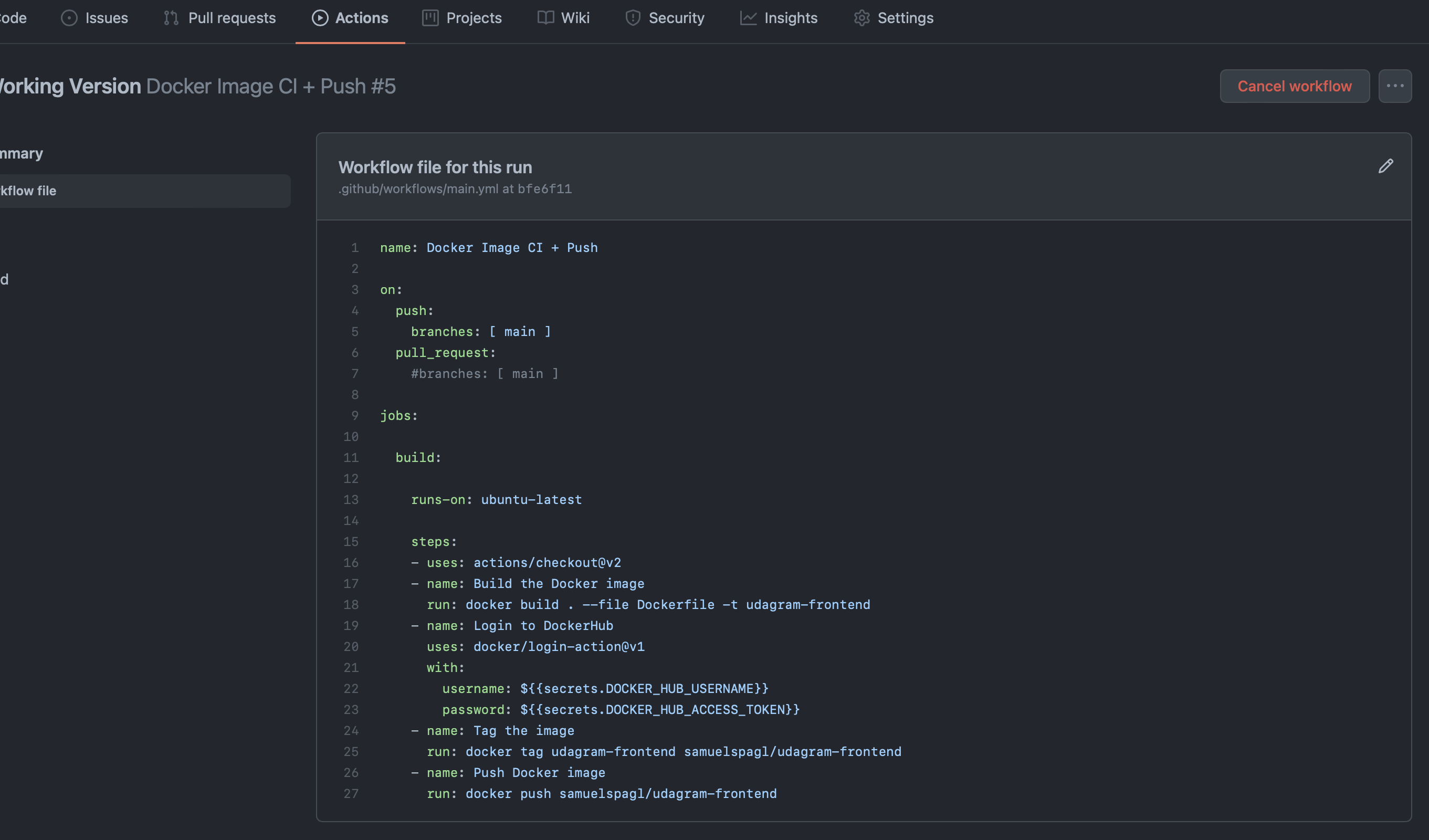Click the main.yml path with commit bfe6f11
Screen dimensions: 1429x840
[x=455, y=189]
